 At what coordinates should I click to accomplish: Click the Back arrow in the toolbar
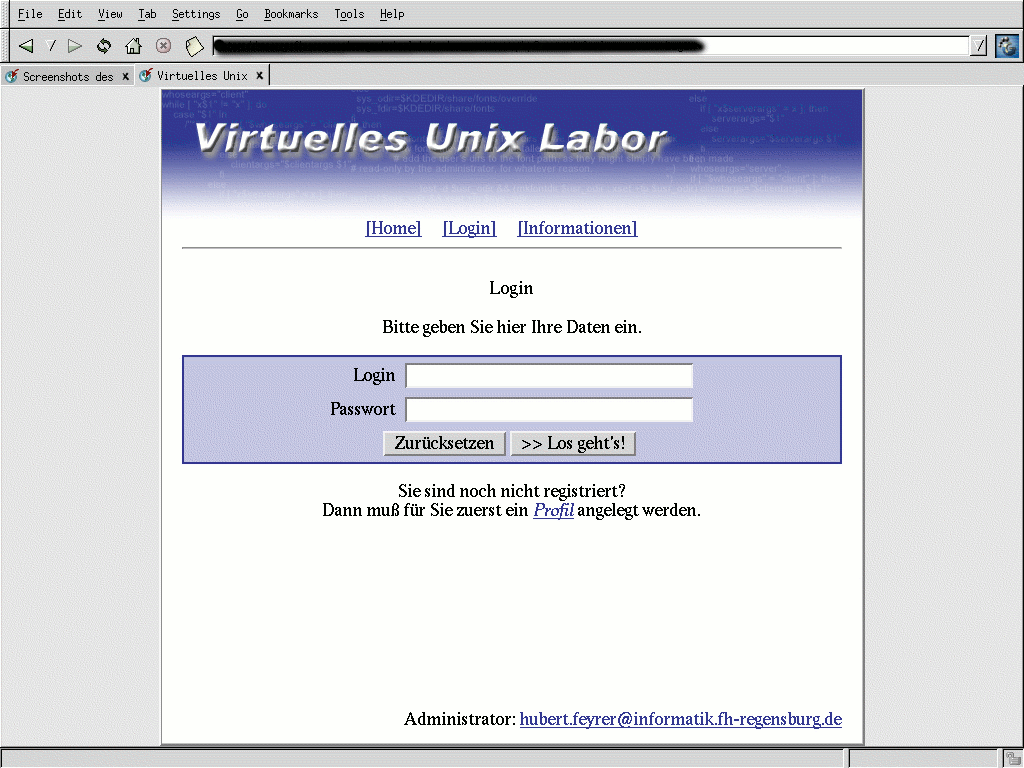[x=27, y=46]
